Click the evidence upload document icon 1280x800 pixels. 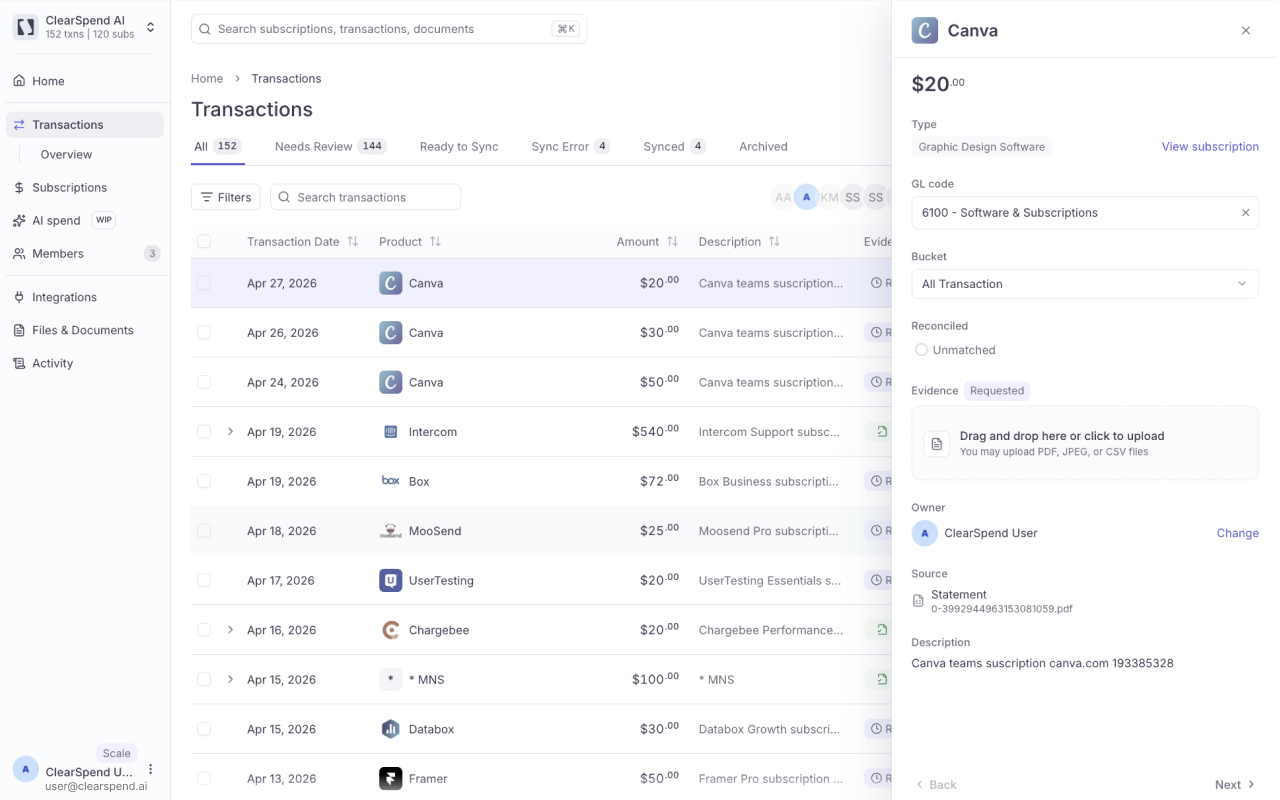(937, 444)
